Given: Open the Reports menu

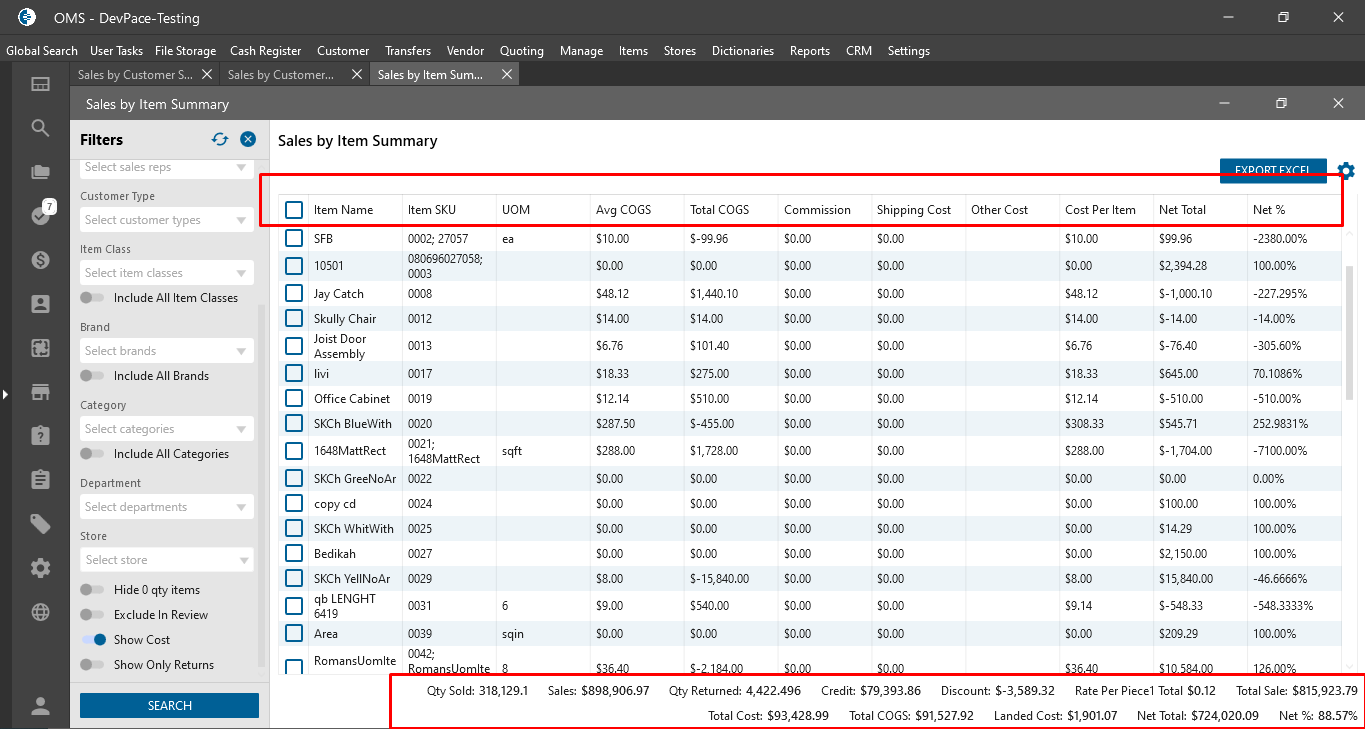Looking at the screenshot, I should (809, 51).
